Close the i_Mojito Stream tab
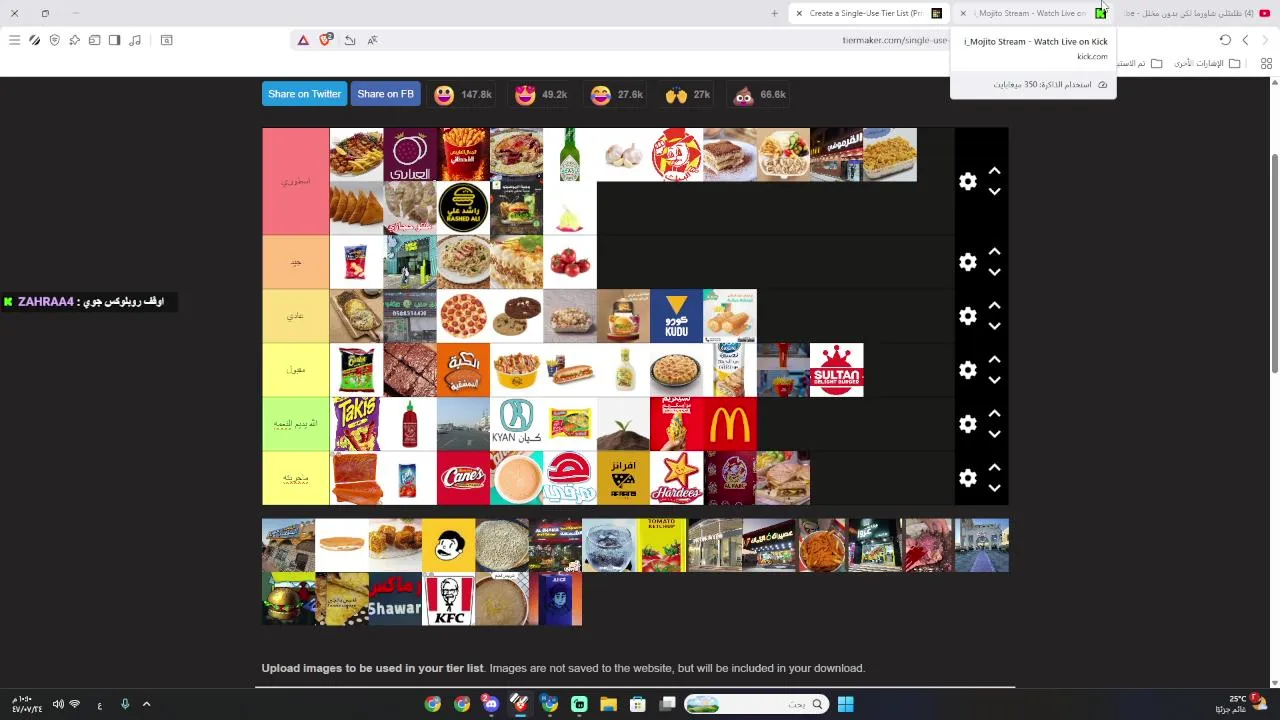Viewport: 1280px width, 720px height. click(963, 13)
